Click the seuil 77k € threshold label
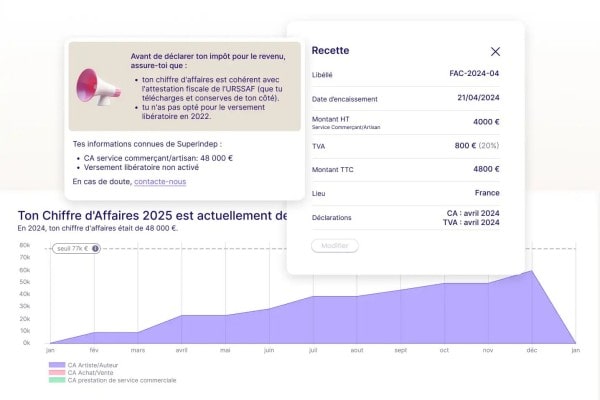 tap(71, 248)
